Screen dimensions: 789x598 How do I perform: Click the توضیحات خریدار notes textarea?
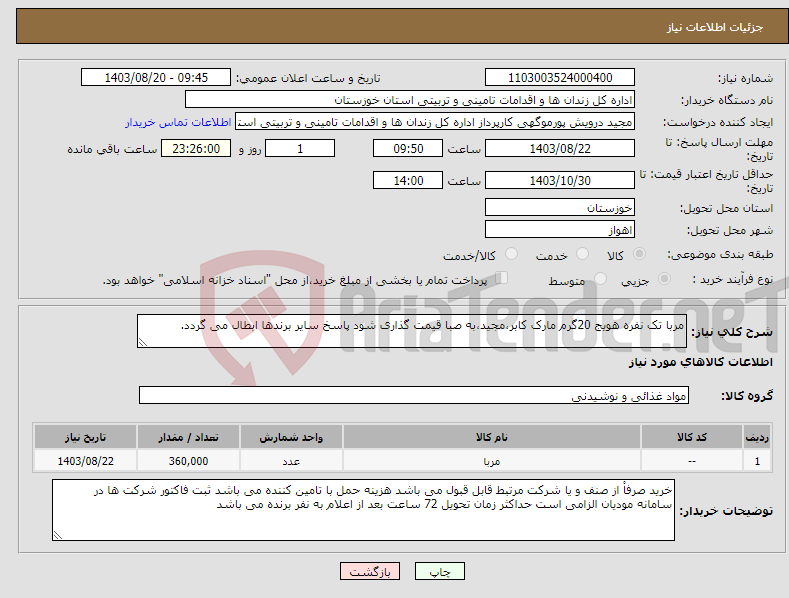pyautogui.click(x=363, y=510)
